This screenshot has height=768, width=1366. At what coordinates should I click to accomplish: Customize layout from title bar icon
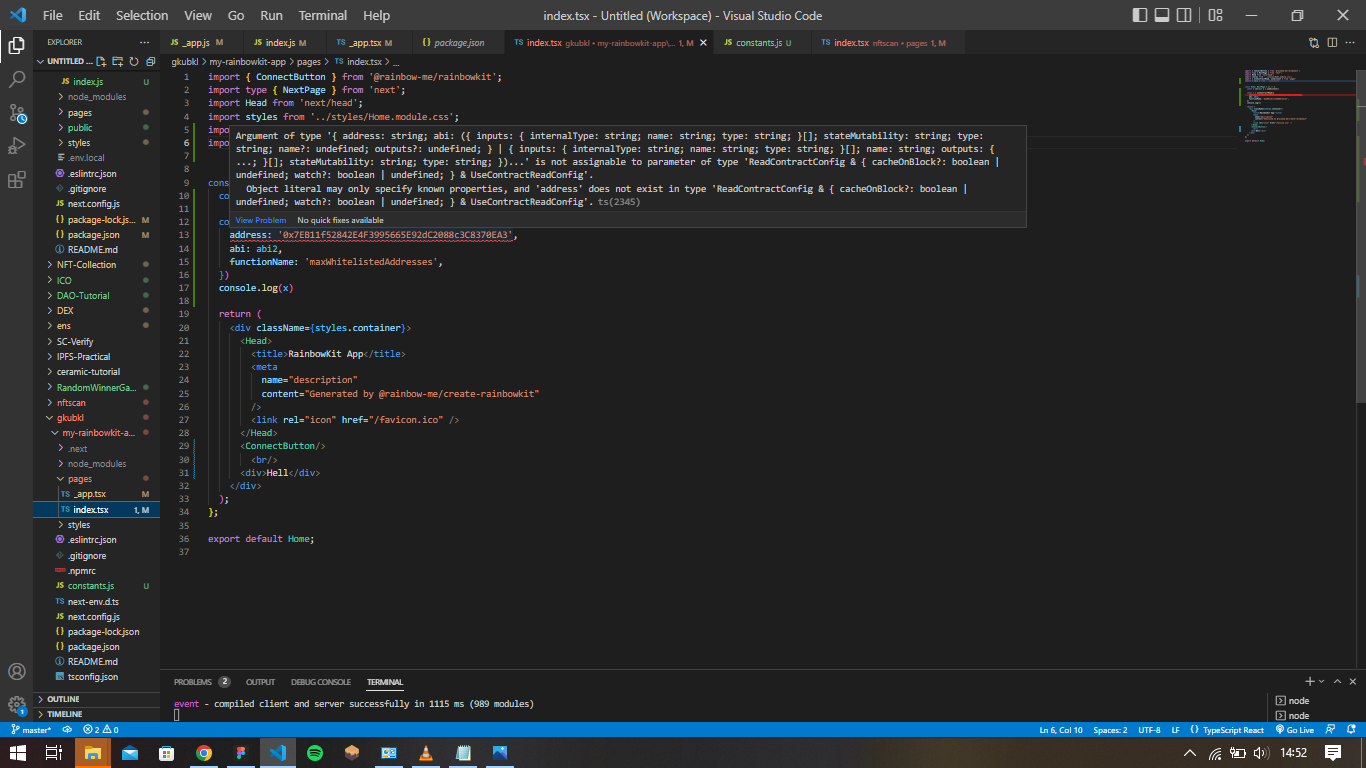1215,15
